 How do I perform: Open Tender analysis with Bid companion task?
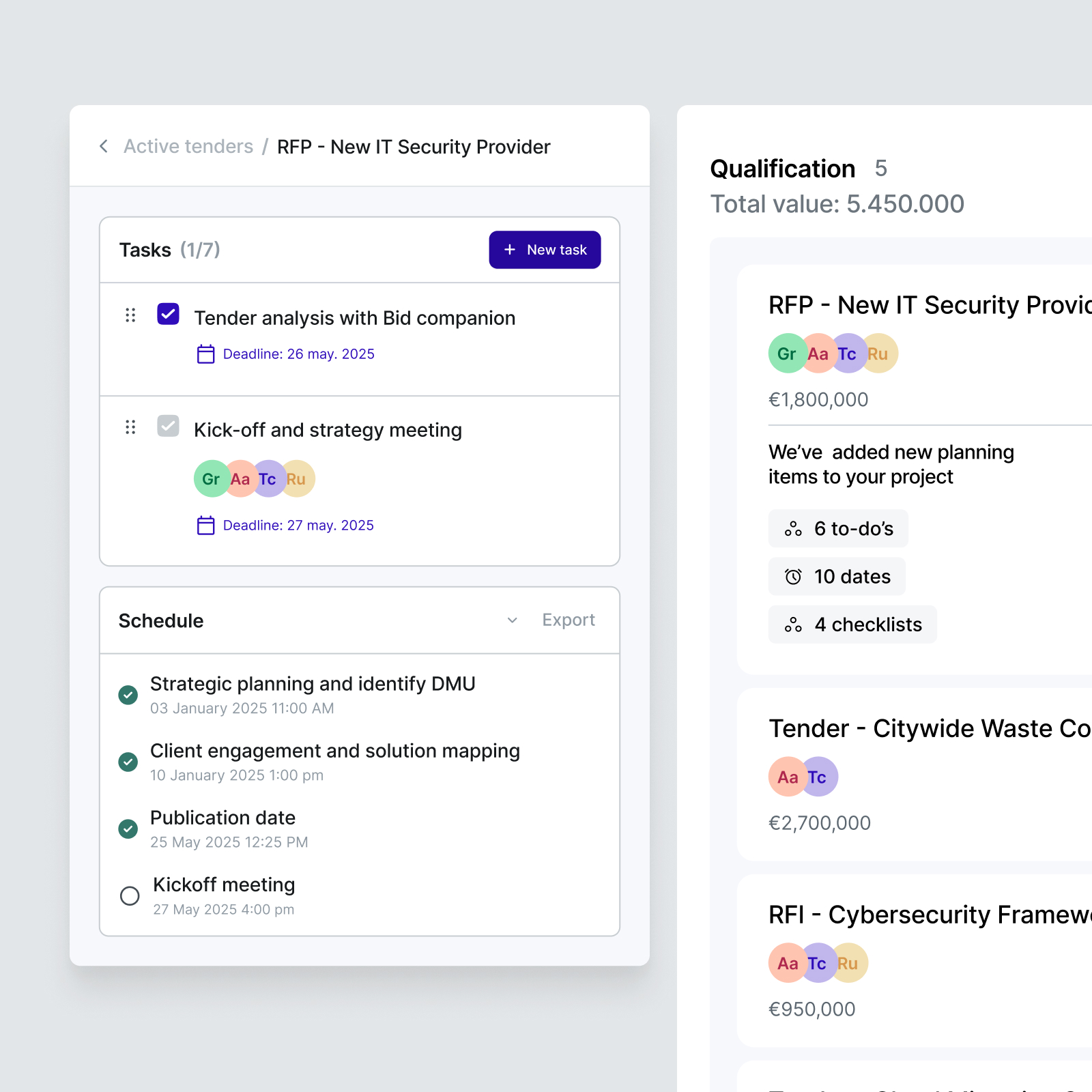355,318
